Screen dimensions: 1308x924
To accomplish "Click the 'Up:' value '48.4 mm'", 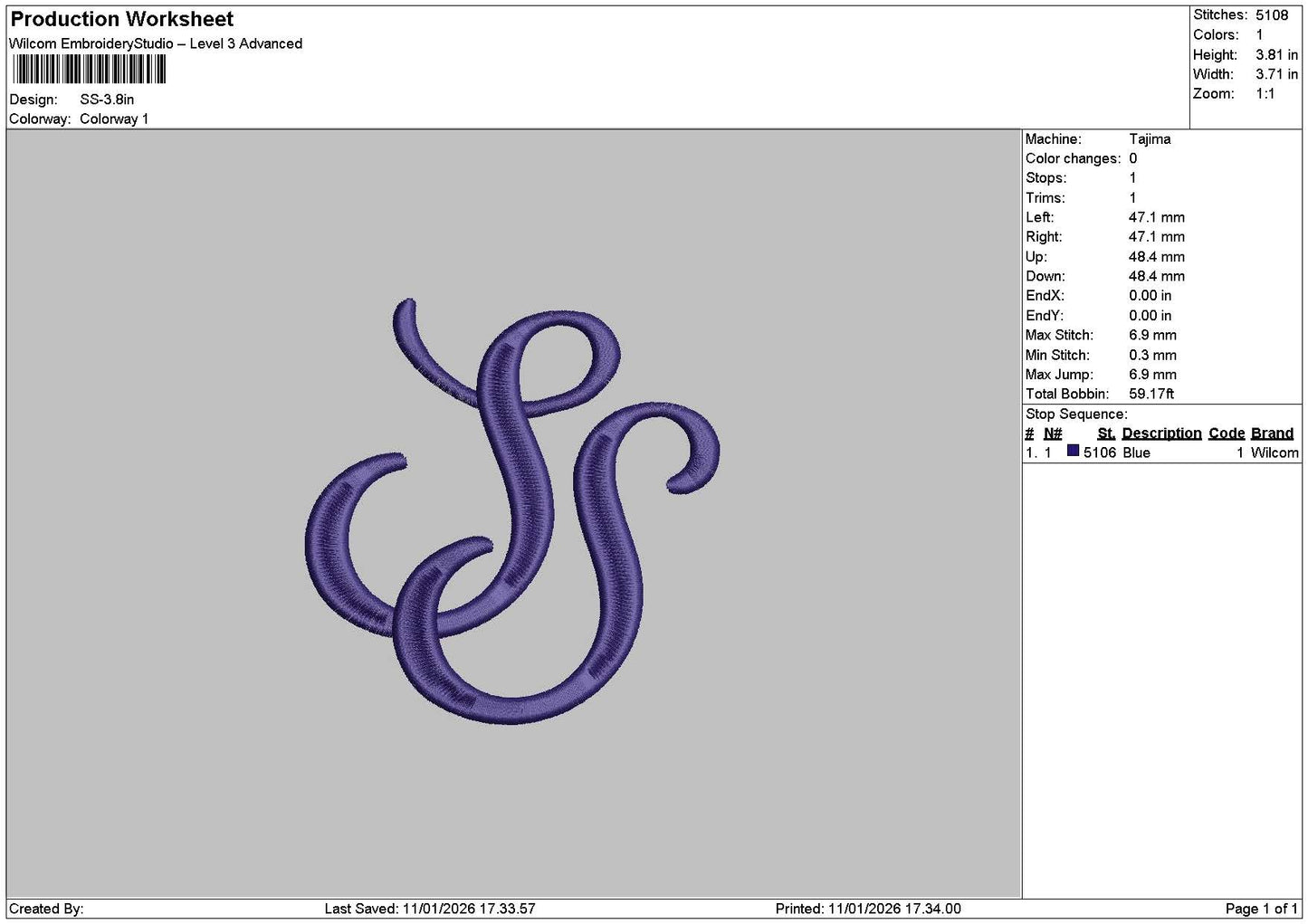I will (x=1157, y=257).
